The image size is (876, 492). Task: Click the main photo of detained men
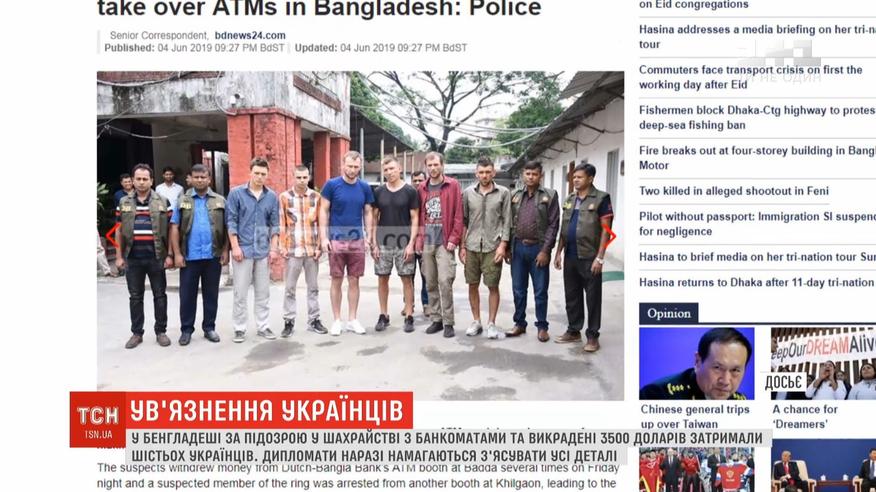point(360,235)
